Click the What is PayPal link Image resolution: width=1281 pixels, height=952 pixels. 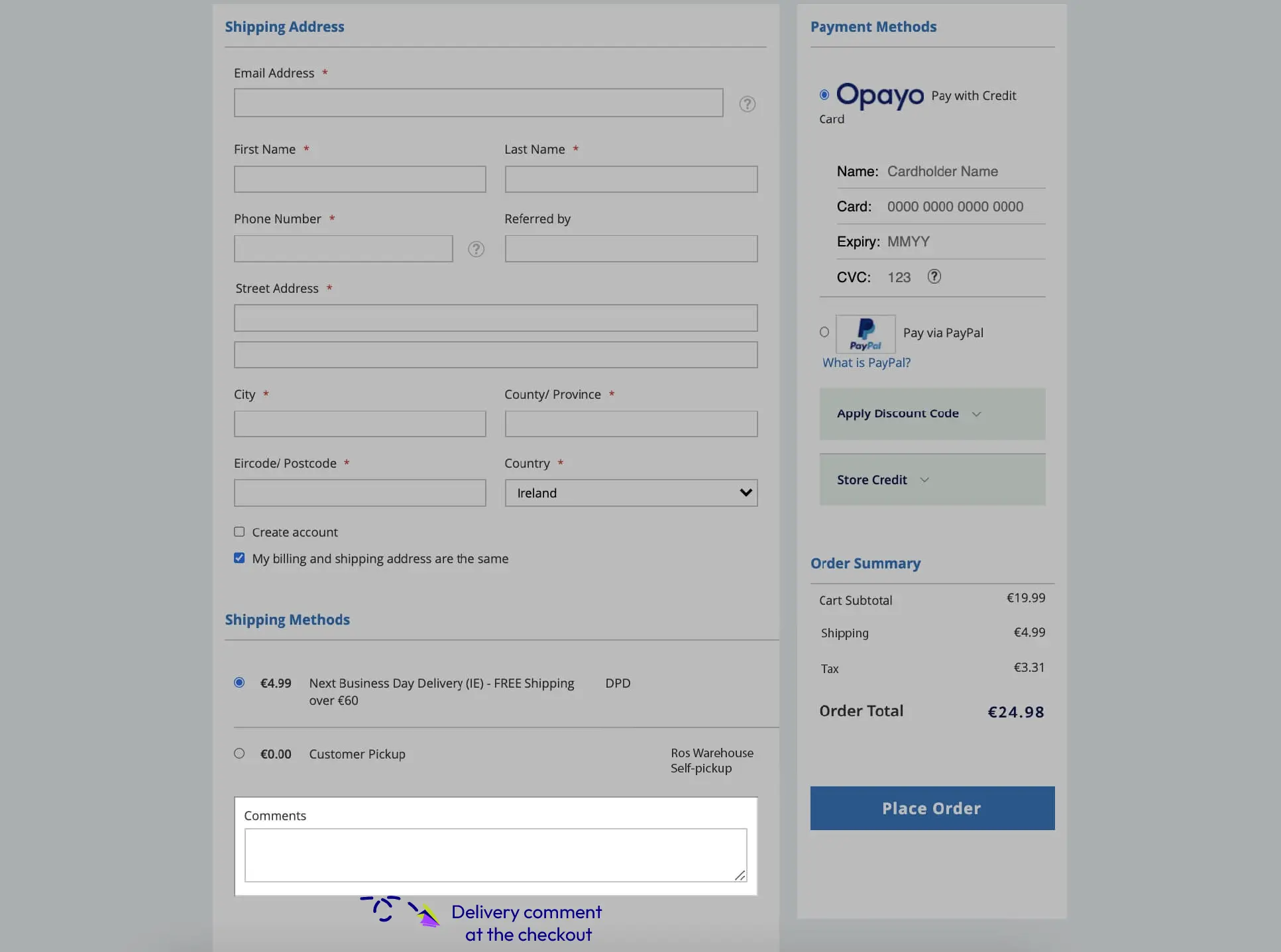point(866,363)
